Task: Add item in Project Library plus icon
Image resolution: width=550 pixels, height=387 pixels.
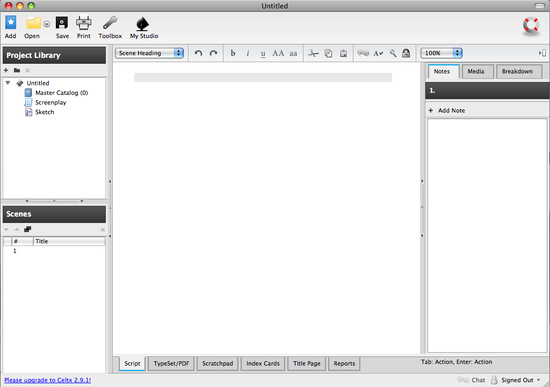Action: (x=6, y=70)
